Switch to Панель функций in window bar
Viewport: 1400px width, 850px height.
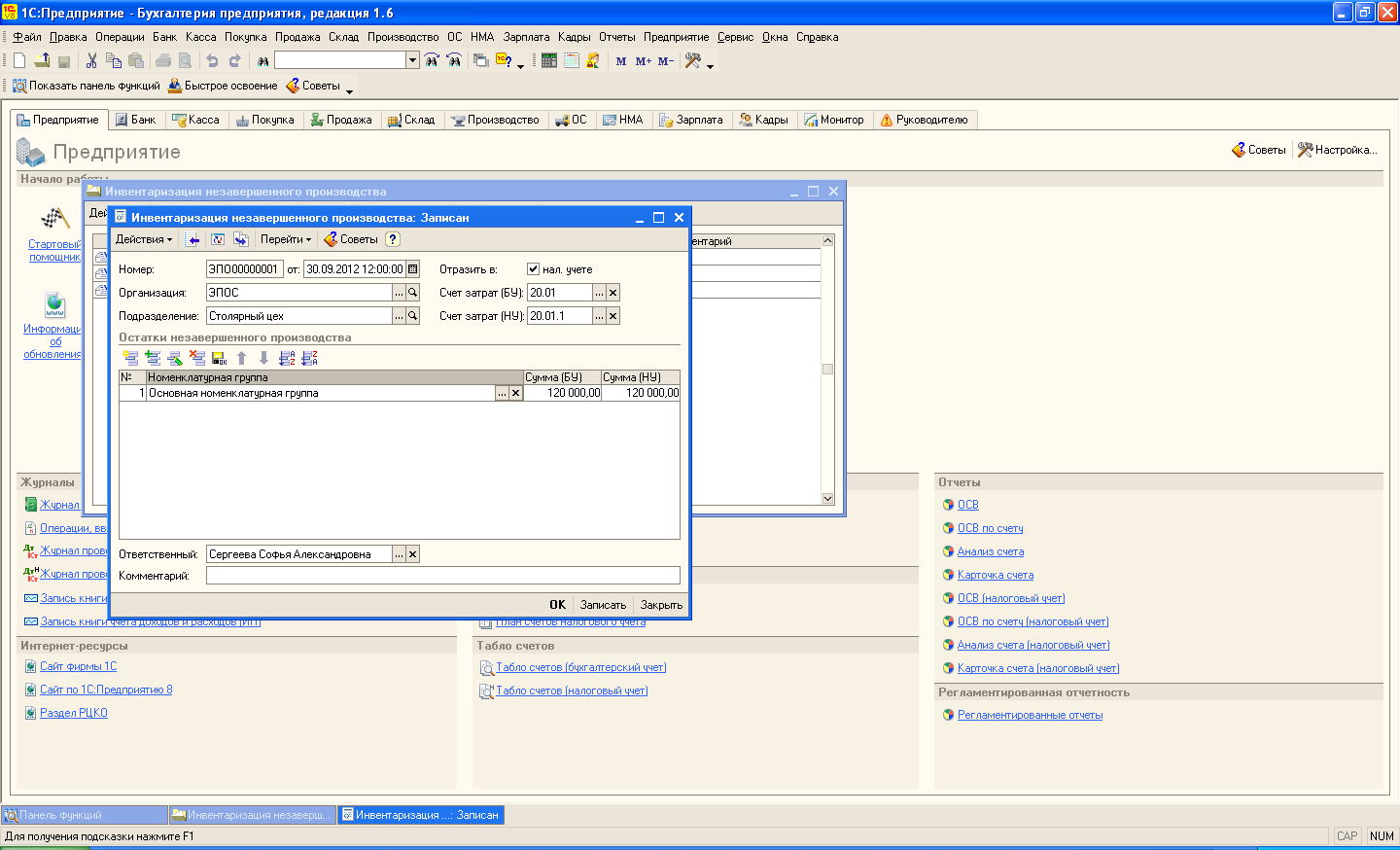pyautogui.click(x=85, y=815)
